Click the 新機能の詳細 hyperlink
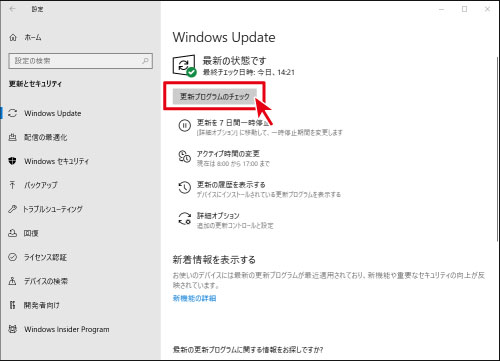This screenshot has width=500, height=361. pos(194,298)
